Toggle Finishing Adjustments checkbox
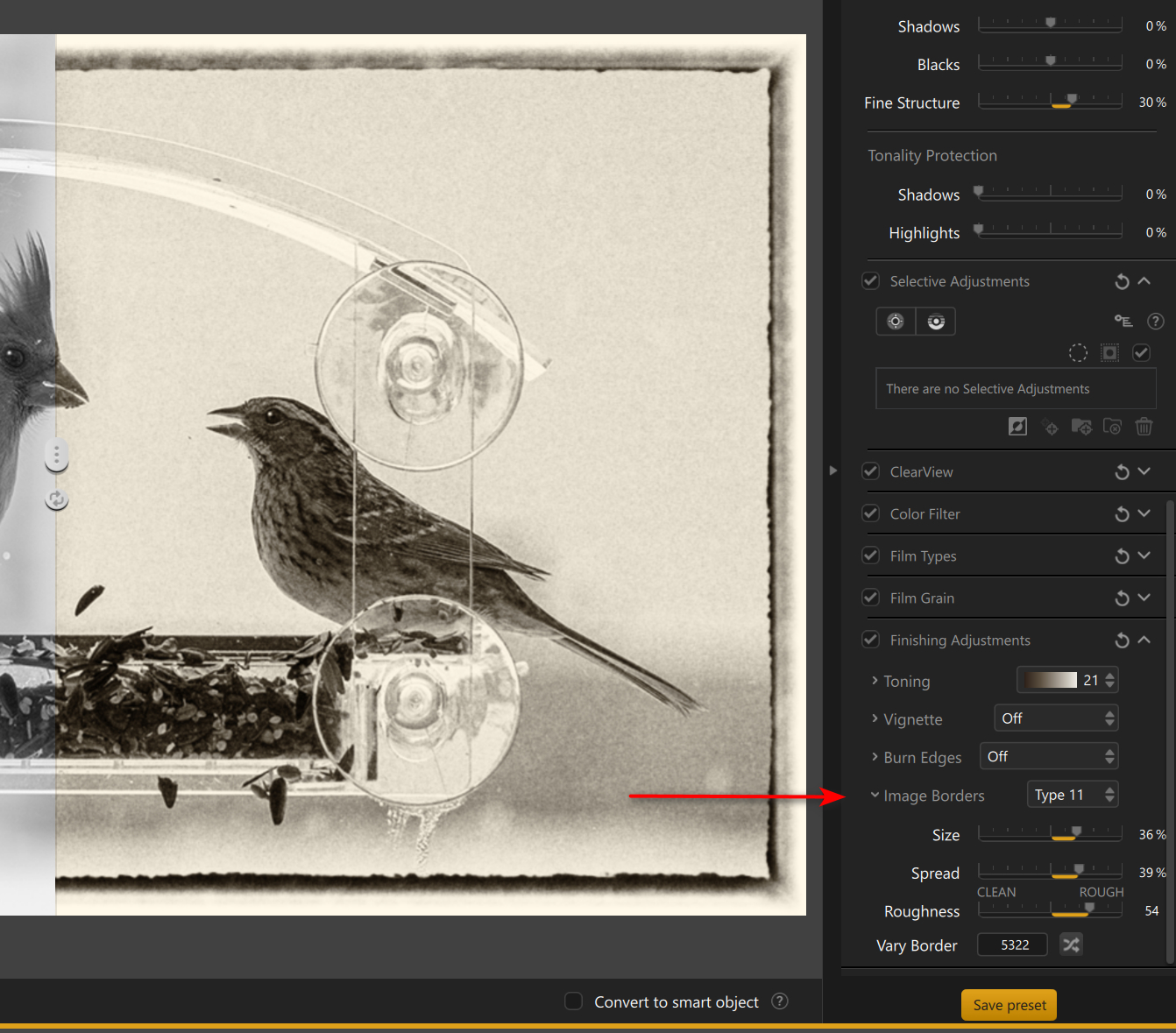This screenshot has width=1176, height=1033. click(x=870, y=640)
